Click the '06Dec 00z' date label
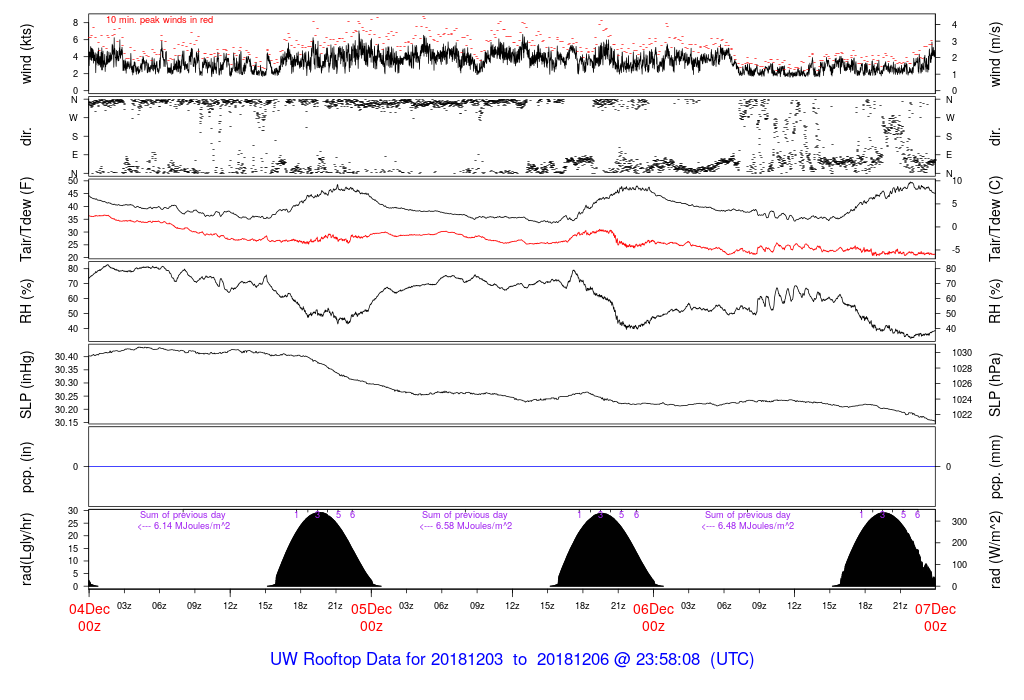This screenshot has height=700, width=1024. point(653,618)
